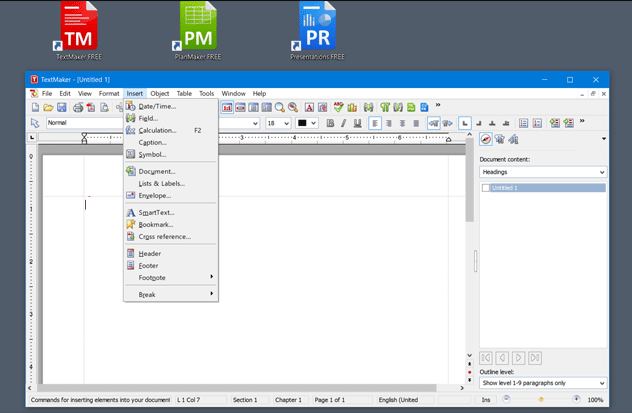Choose Symbol from Insert menu
Screen dimensions: 632x413
[171, 154]
